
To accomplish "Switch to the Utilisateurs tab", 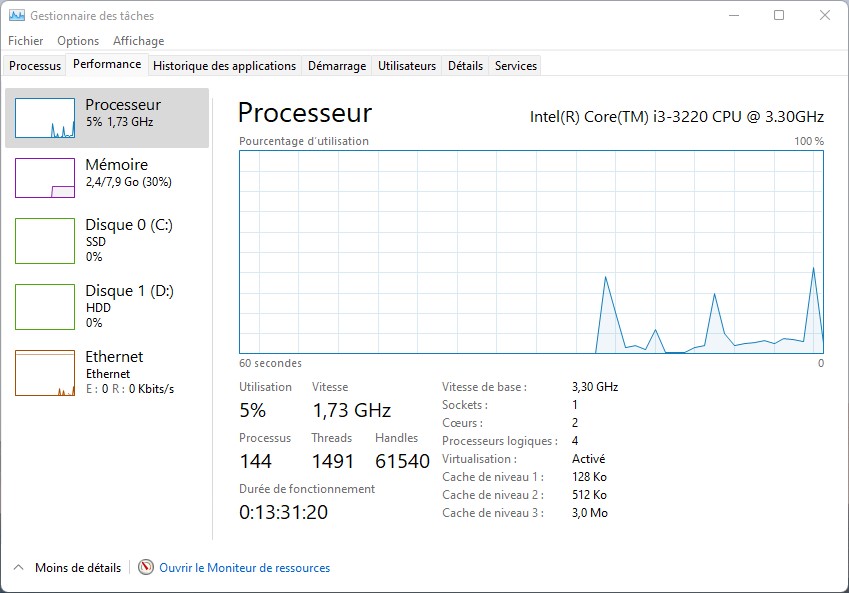I will [x=407, y=66].
